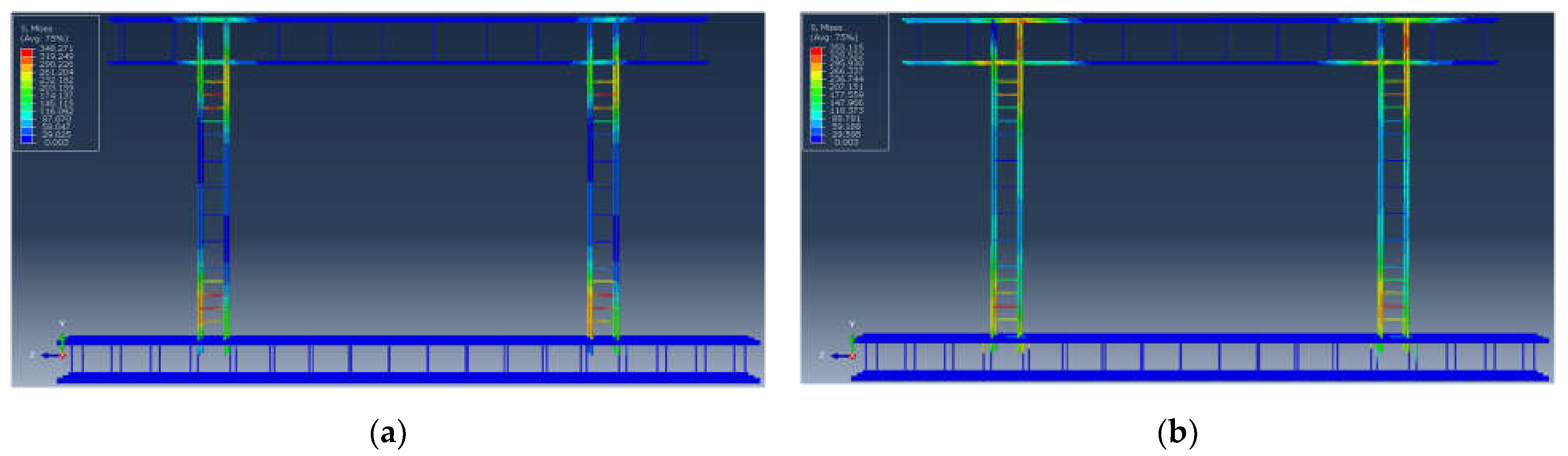Click the Z axis label of panel (b) triad
The width and height of the screenshot is (1568, 456).
coord(822,355)
